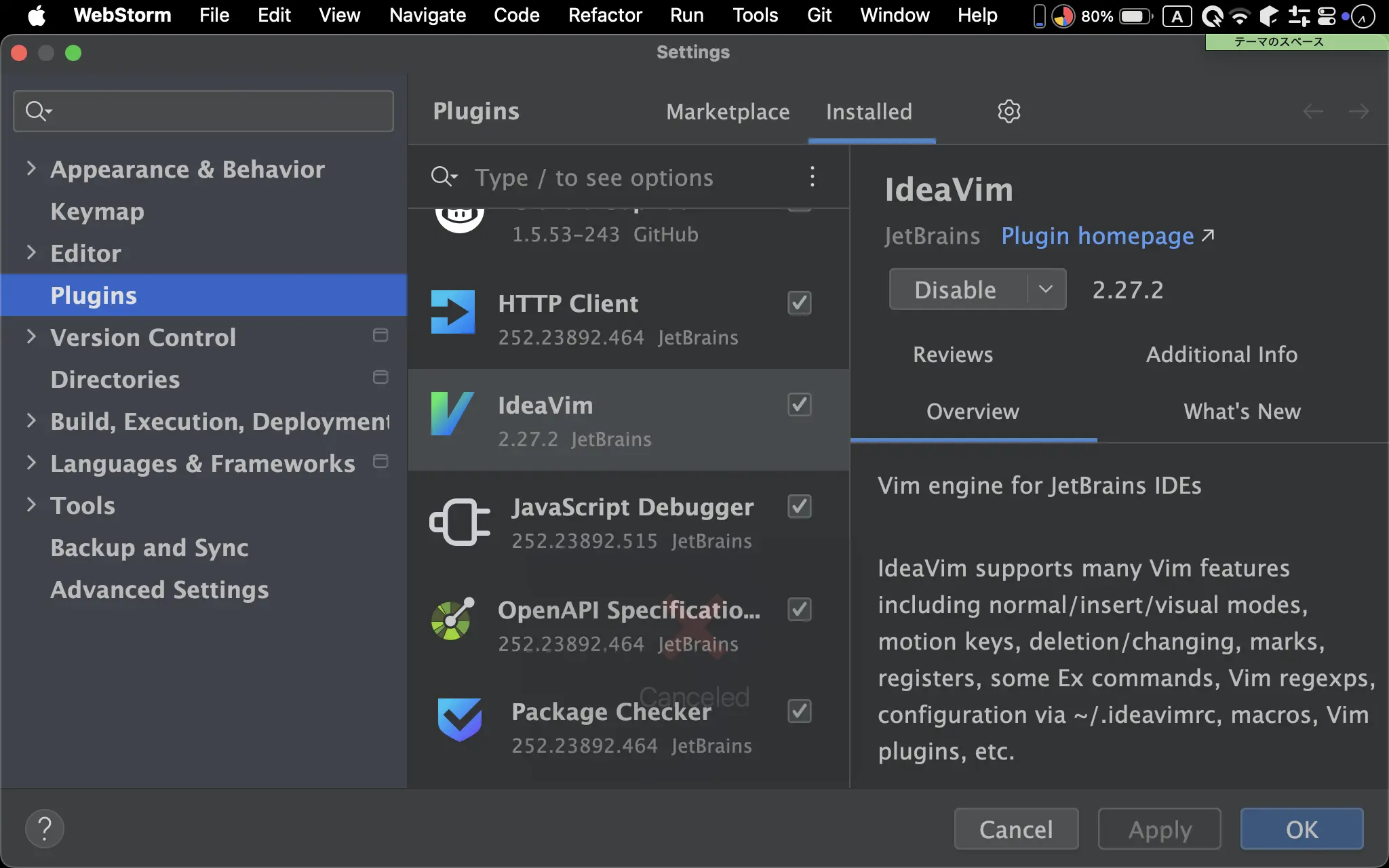Open the Help question mark icon
The width and height of the screenshot is (1389, 868).
tap(45, 828)
